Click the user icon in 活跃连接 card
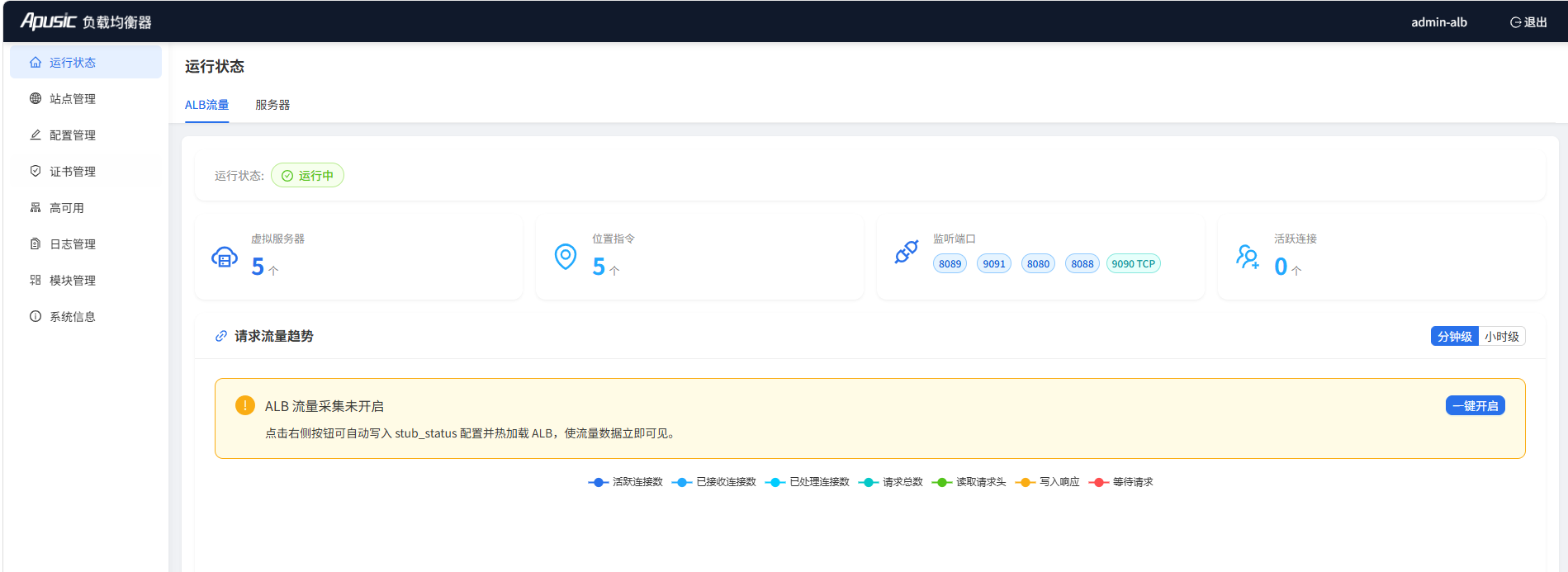The width and height of the screenshot is (1568, 572). click(1248, 257)
